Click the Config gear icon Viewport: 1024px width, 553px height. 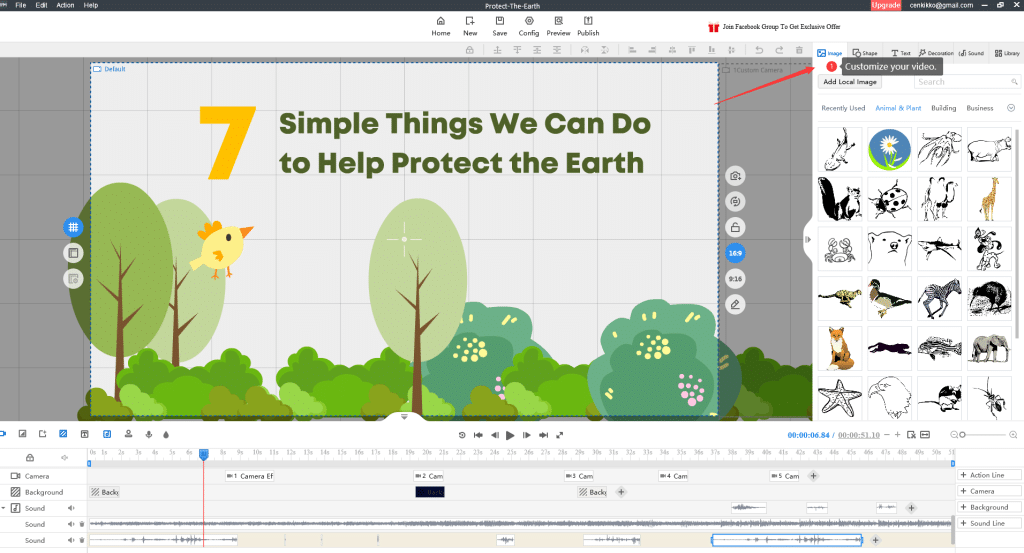(x=529, y=21)
